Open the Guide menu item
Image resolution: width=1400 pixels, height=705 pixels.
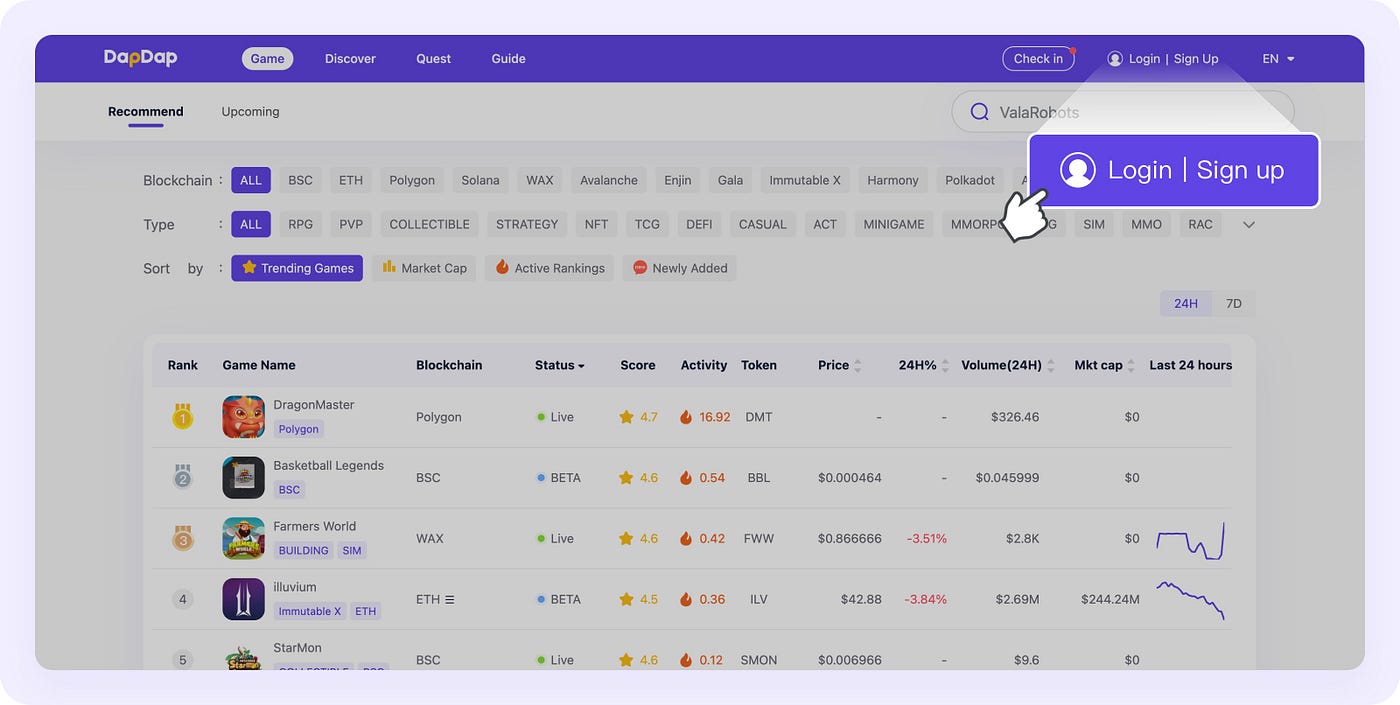[x=508, y=59]
